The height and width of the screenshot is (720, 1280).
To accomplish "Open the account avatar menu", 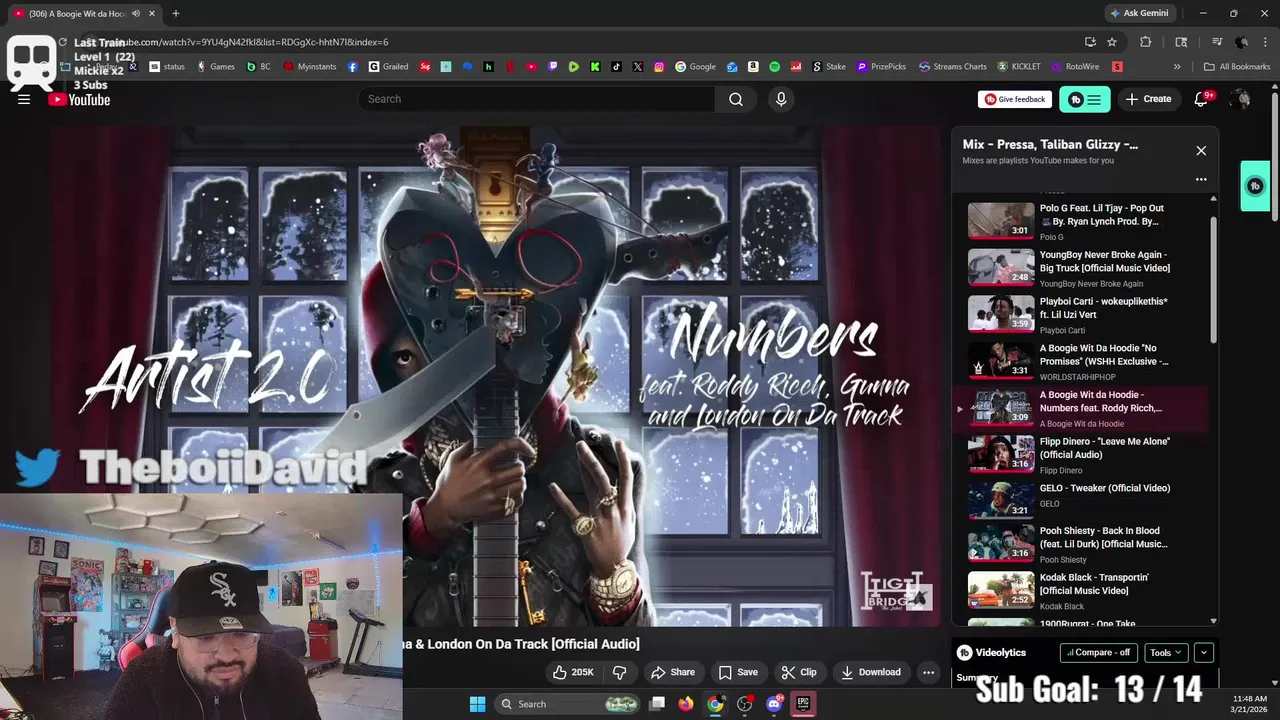I will tap(1241, 99).
